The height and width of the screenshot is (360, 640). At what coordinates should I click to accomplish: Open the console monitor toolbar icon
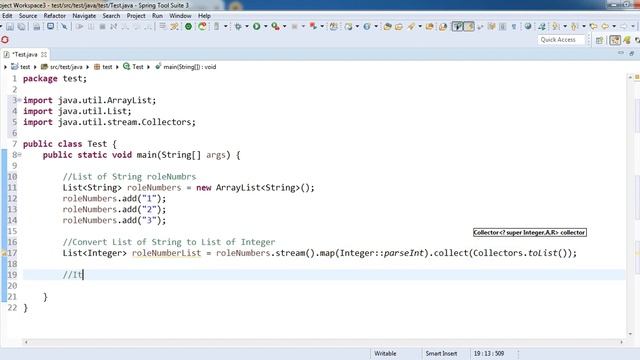click(50, 27)
